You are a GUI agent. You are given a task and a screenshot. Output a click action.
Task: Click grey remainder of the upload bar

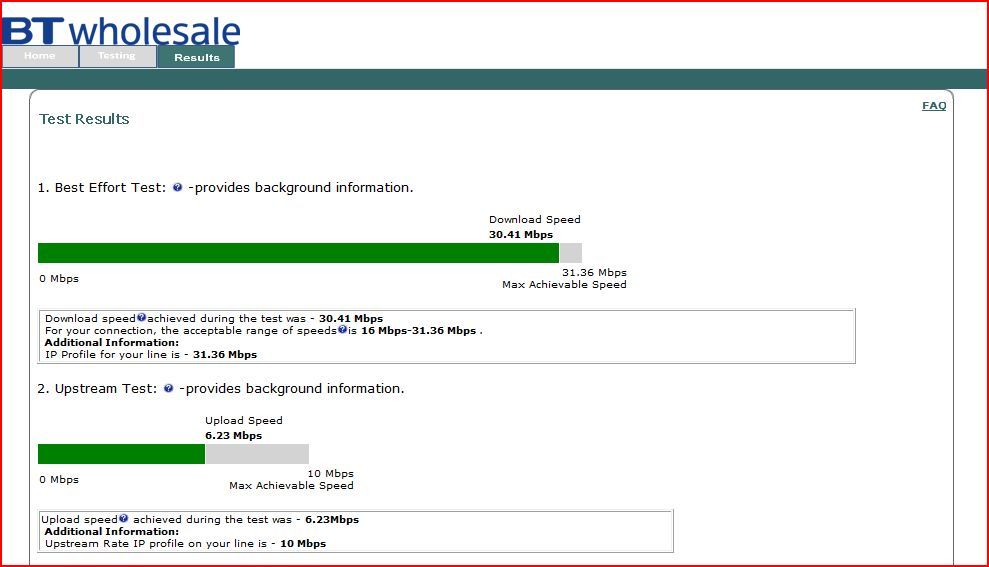coord(257,454)
